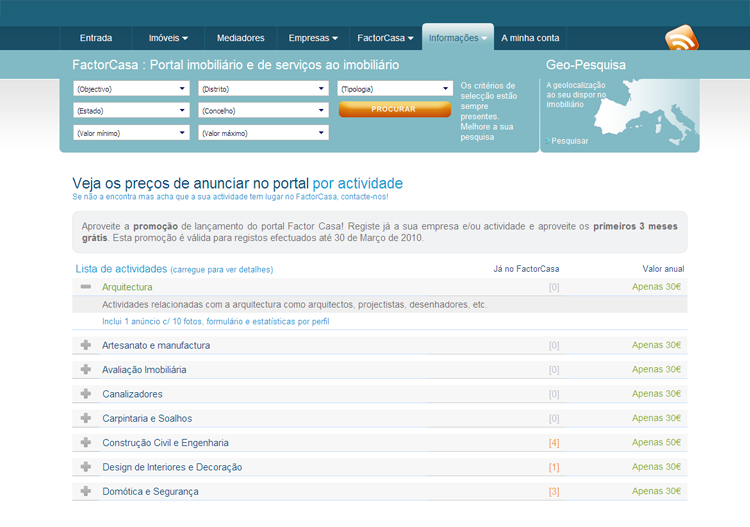Viewport: 750px width, 527px height.
Task: Click the Geo-Pesquisa heading
Action: click(x=585, y=65)
